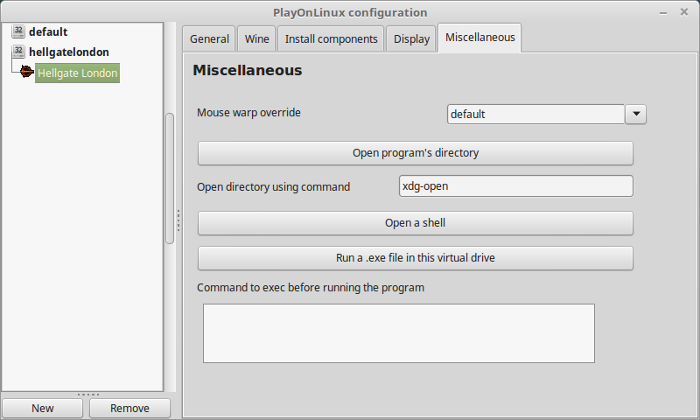Select the default drive entry

[48, 32]
